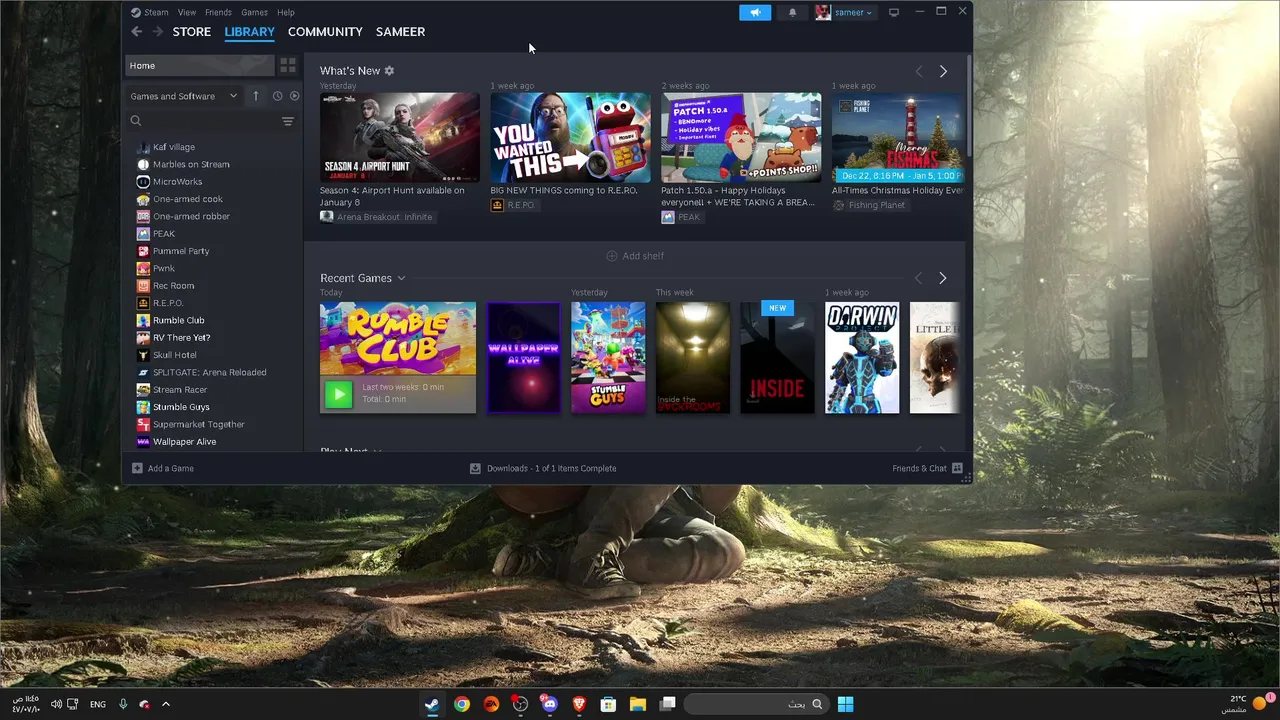This screenshot has width=1280, height=720.
Task: Open Google Chrome from the taskbar
Action: [461, 704]
